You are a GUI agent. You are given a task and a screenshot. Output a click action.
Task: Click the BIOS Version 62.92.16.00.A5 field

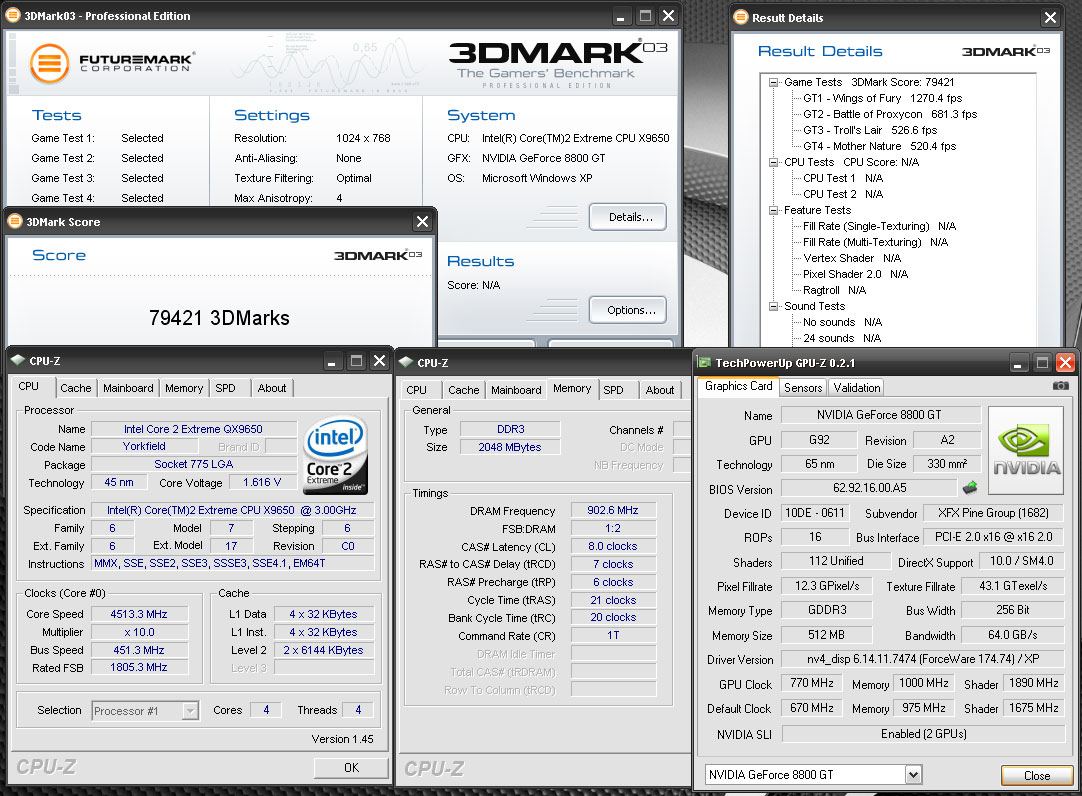869,488
